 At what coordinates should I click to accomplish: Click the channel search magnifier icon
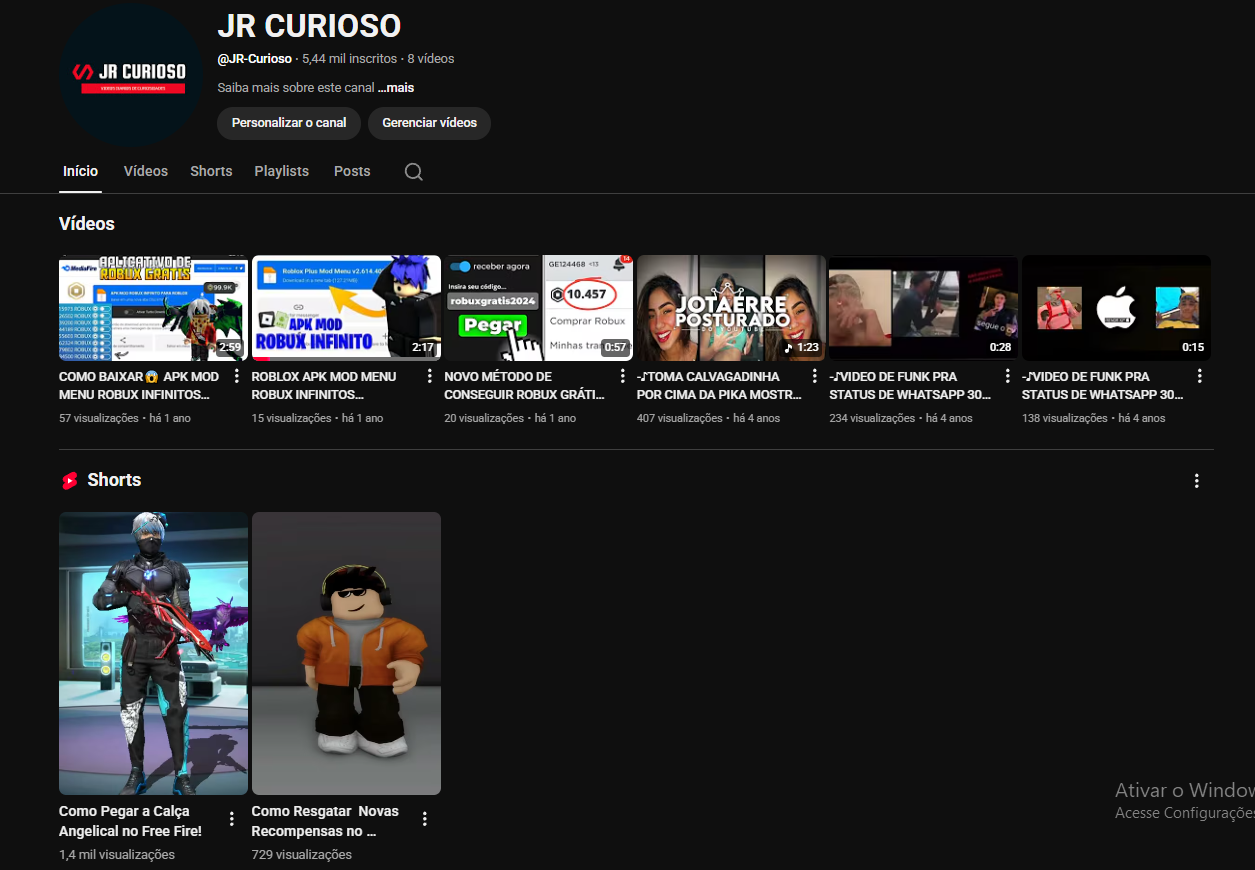[413, 172]
